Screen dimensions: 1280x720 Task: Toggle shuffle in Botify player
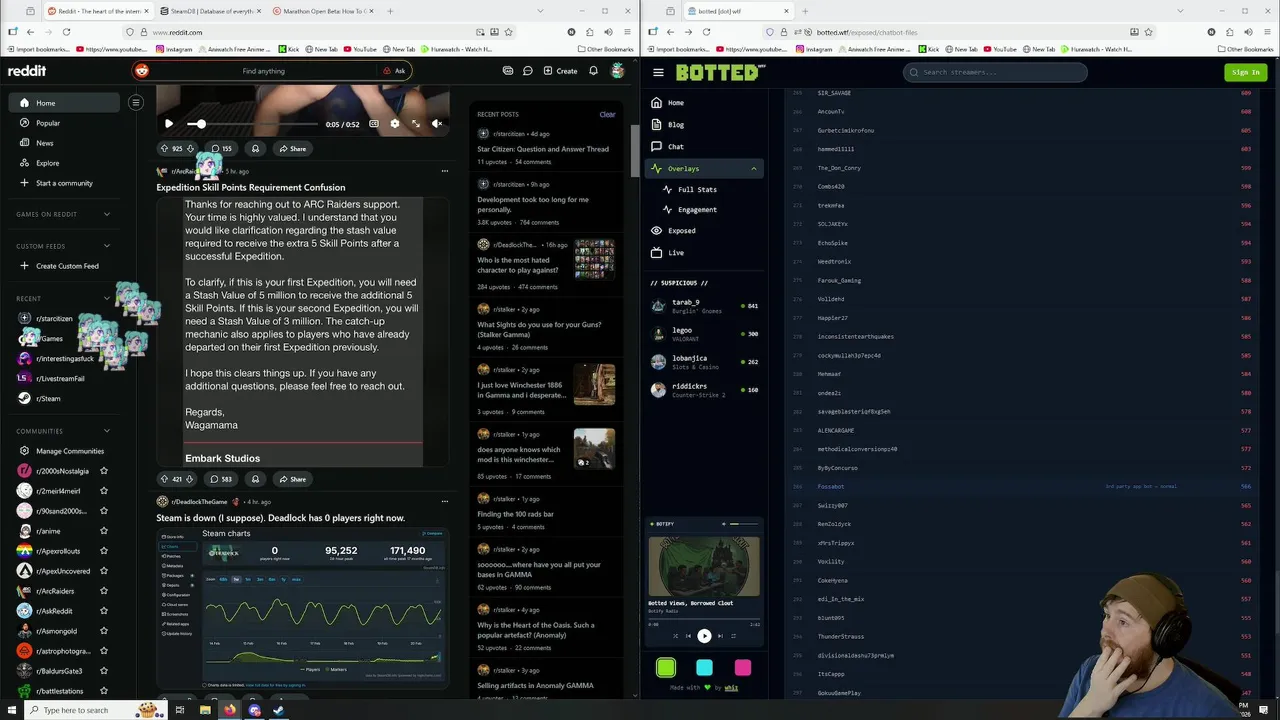tap(675, 636)
